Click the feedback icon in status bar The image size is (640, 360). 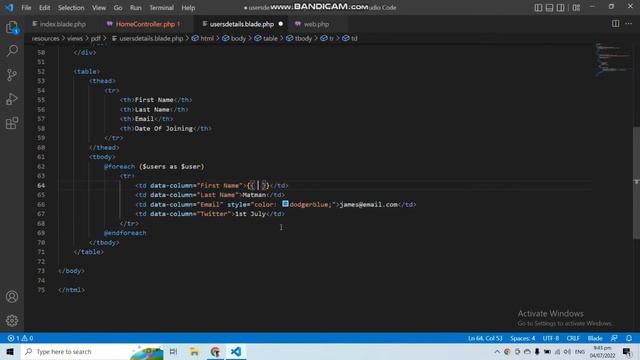(614, 338)
